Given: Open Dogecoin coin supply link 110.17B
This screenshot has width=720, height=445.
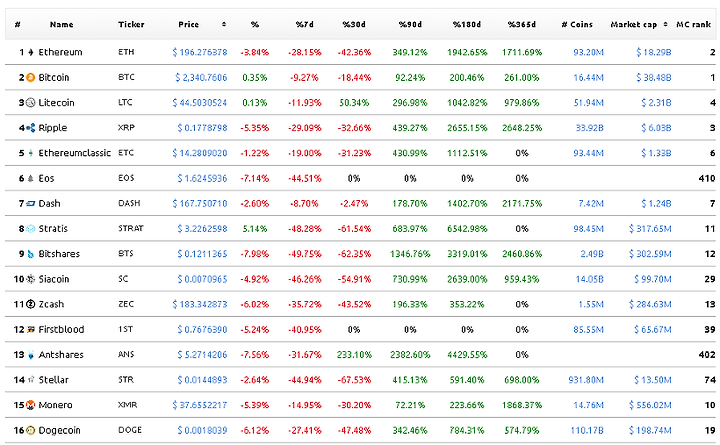Looking at the screenshot, I should tap(587, 430).
